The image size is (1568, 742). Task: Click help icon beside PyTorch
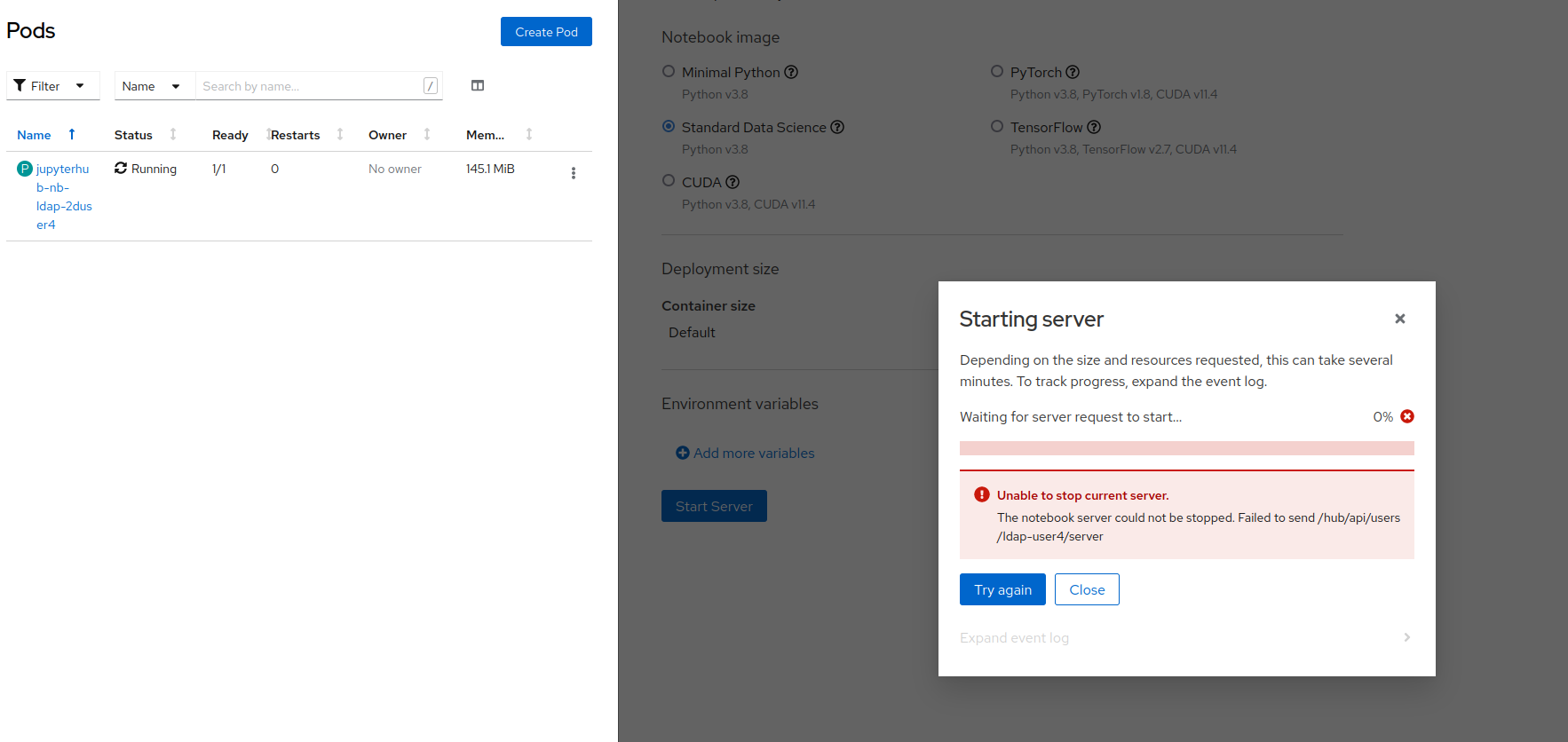click(1073, 72)
